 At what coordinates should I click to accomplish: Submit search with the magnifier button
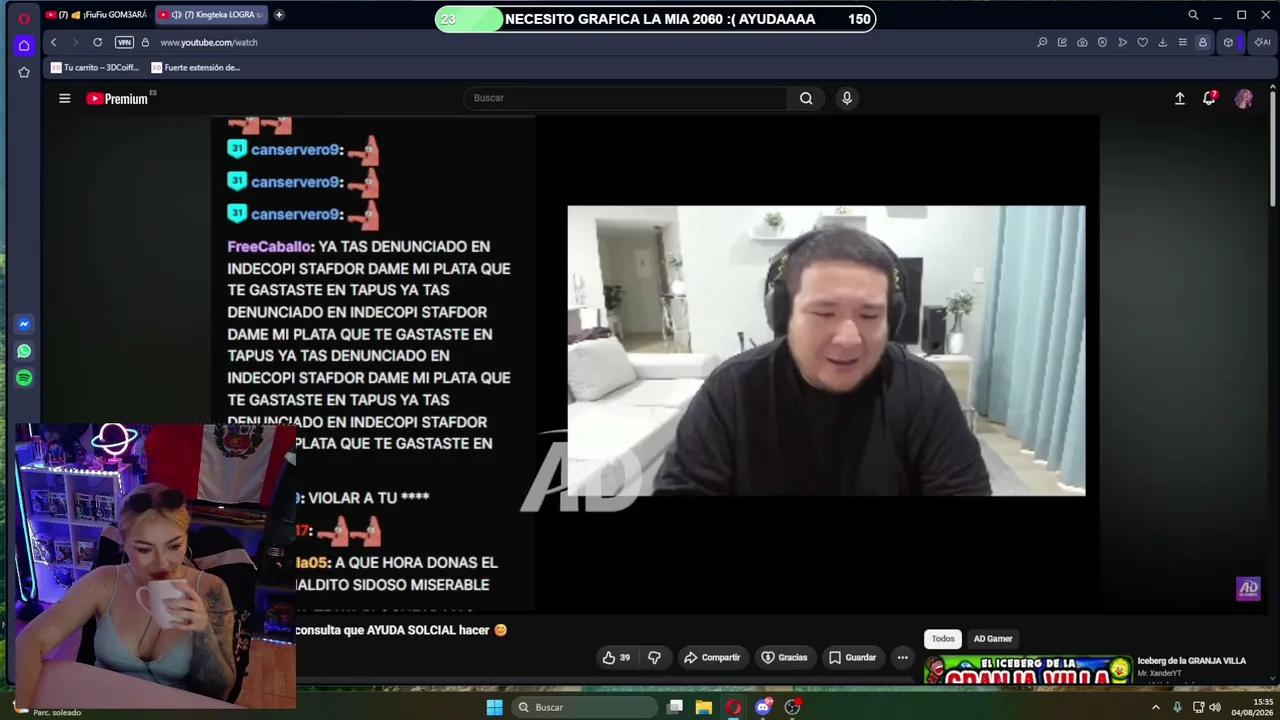[806, 98]
